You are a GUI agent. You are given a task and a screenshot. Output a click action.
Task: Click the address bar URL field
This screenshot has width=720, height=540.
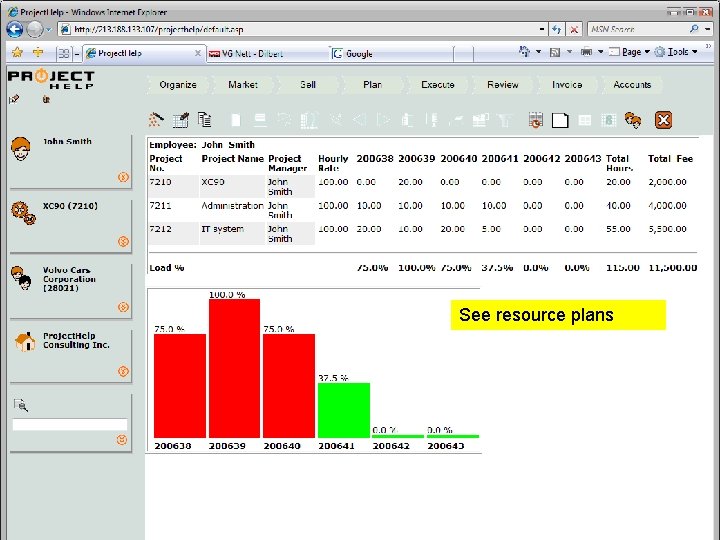(298, 29)
